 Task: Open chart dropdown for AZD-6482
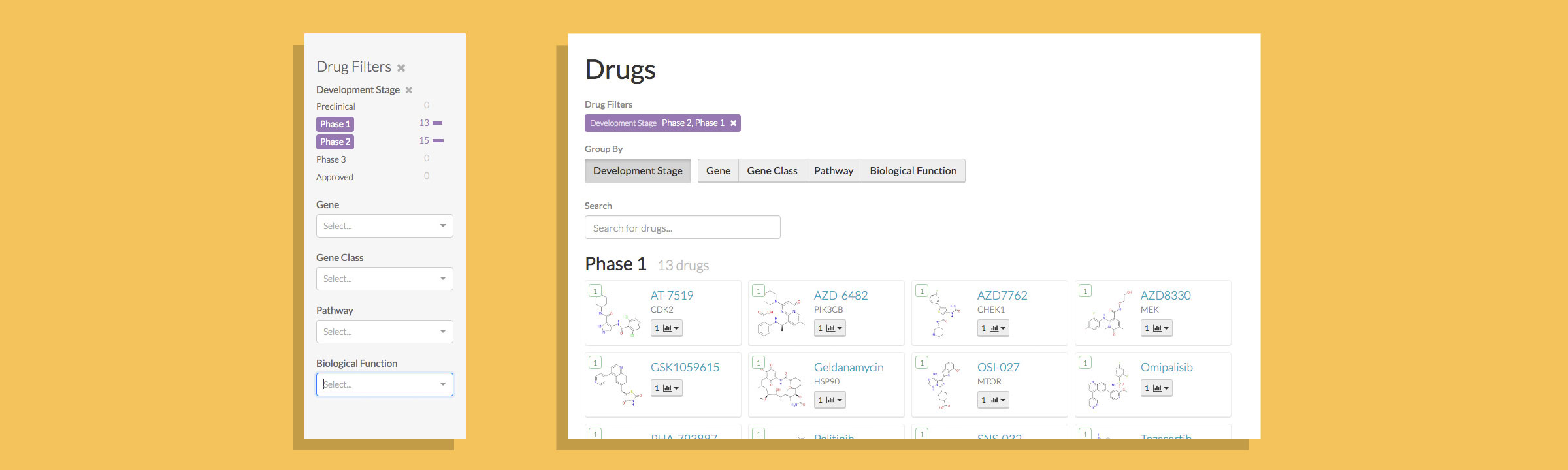point(830,328)
